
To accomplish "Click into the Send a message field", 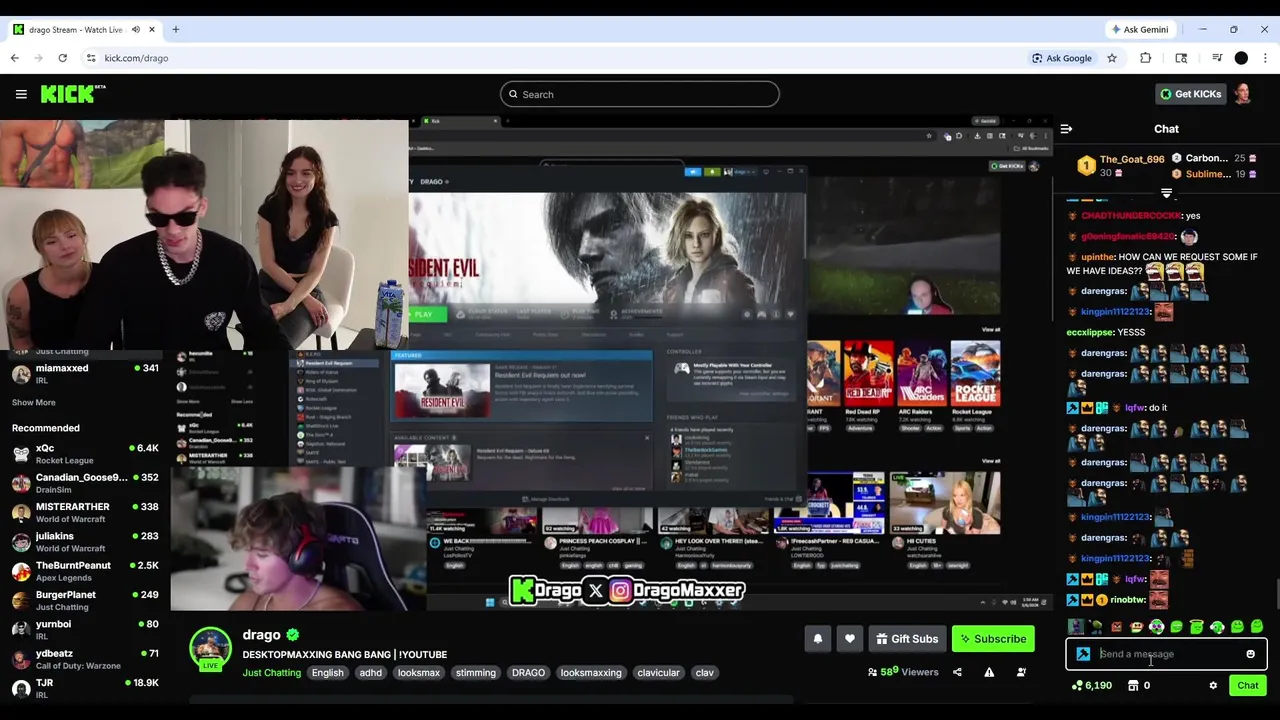I will tap(1167, 654).
